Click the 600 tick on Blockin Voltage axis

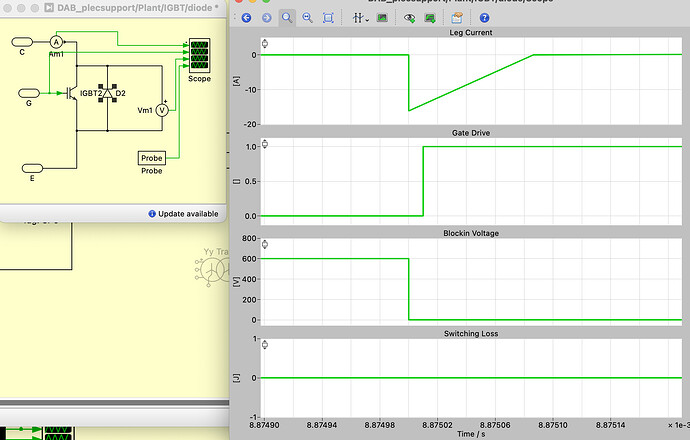click(x=250, y=259)
